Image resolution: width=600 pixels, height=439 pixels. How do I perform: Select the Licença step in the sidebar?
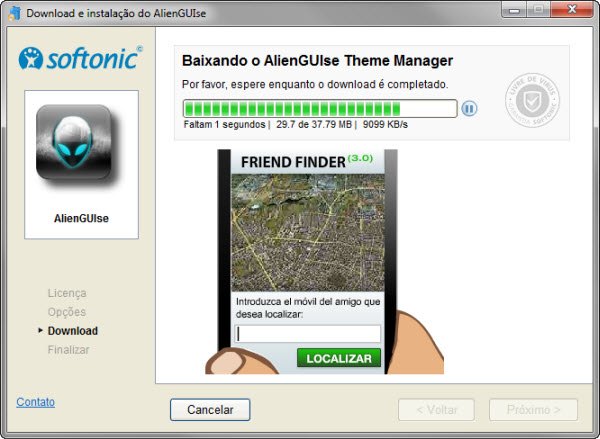point(67,293)
